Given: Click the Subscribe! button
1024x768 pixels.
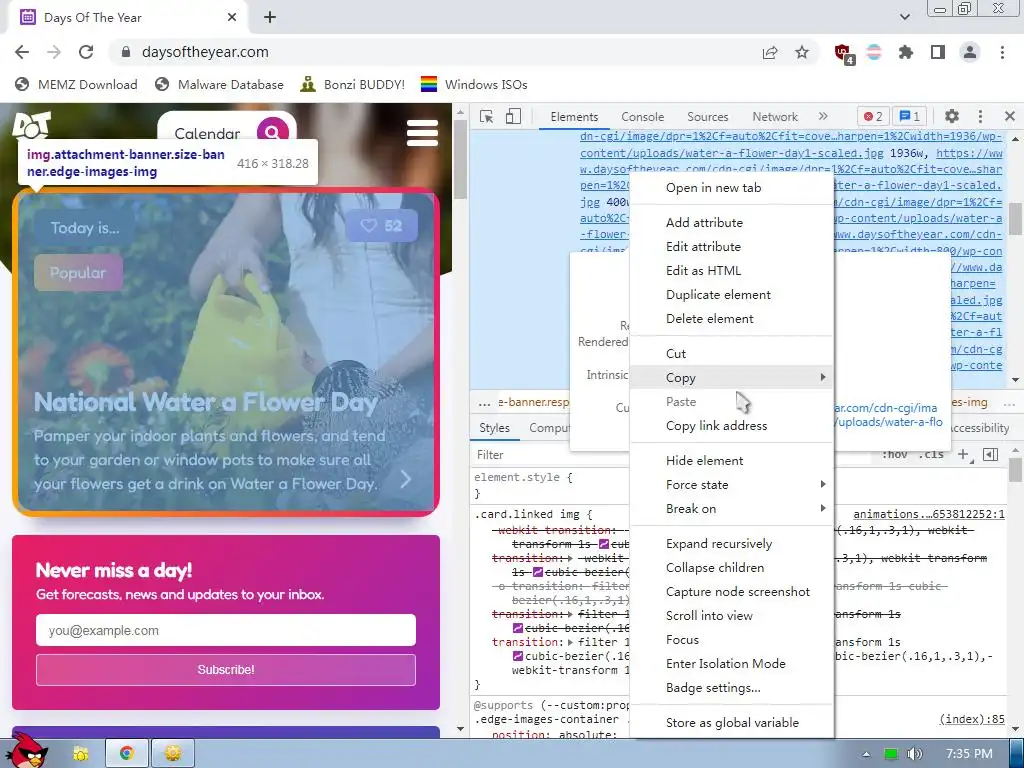Looking at the screenshot, I should [226, 670].
